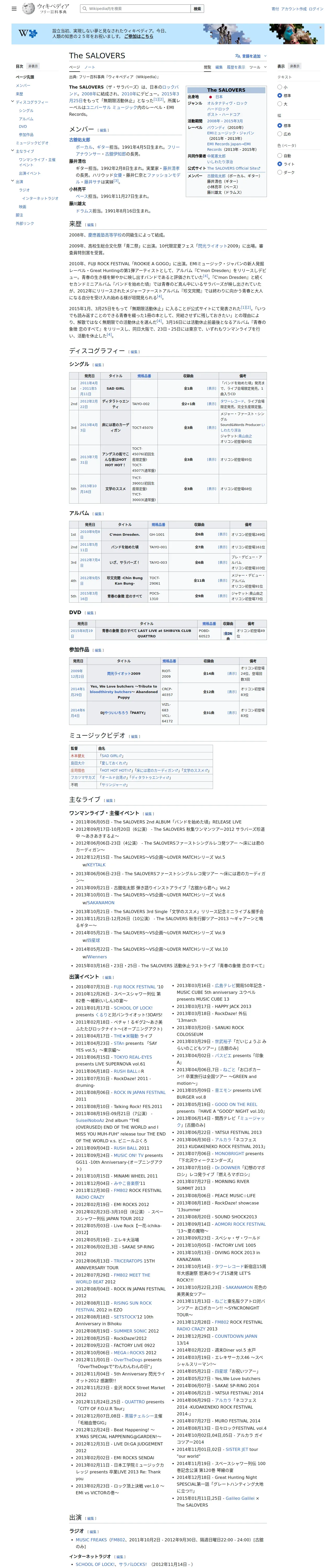This screenshot has width=336, height=1568.
Task: Collapse ディスコグラフィー section in contents sidebar
Action: click(13, 102)
